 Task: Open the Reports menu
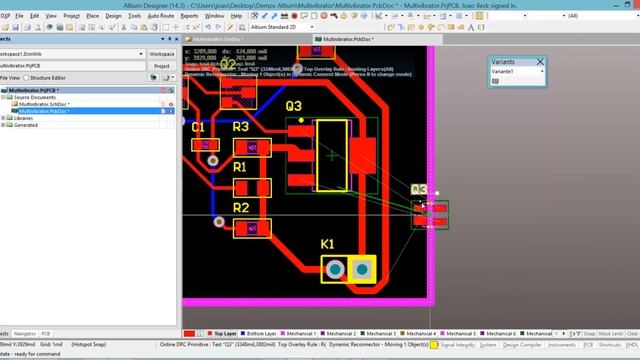coord(189,16)
